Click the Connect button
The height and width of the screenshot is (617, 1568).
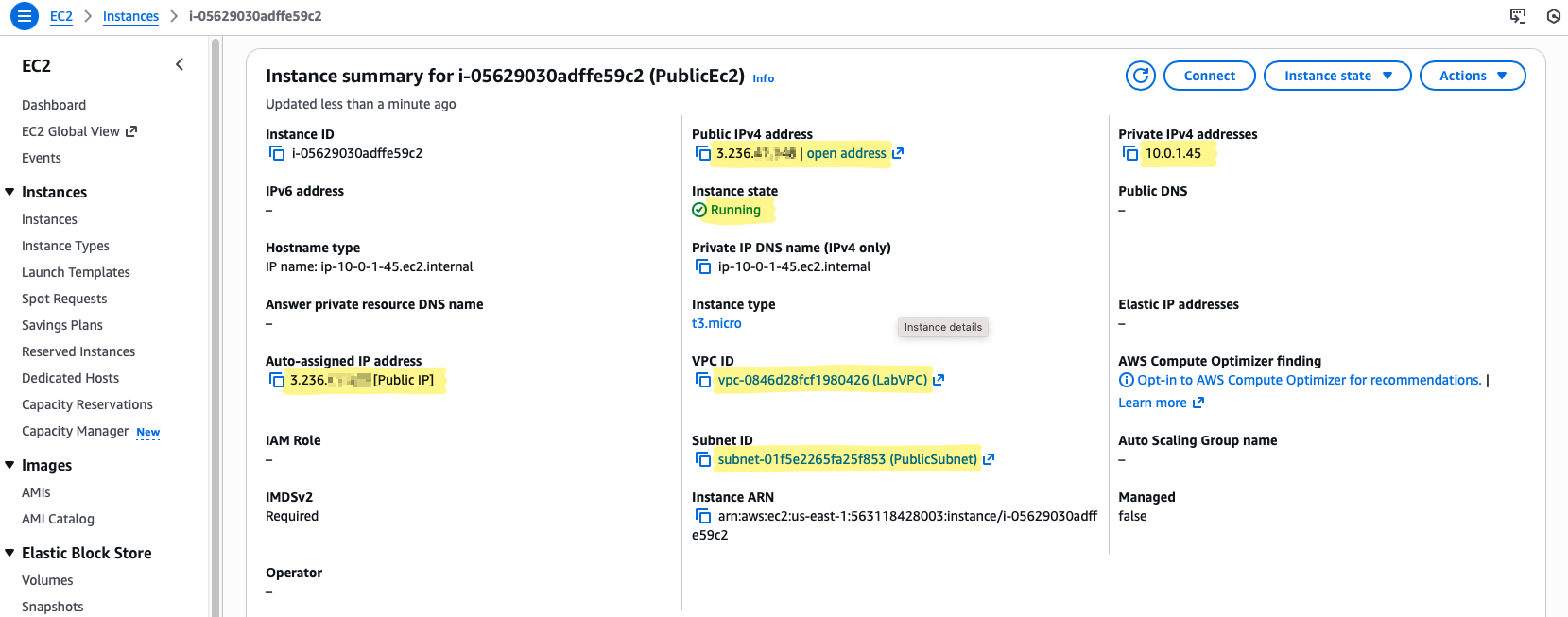tap(1209, 76)
